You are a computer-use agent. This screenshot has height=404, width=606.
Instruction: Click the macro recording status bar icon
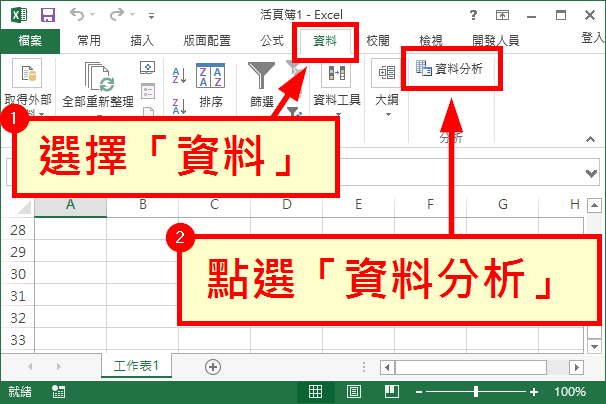pyautogui.click(x=58, y=392)
